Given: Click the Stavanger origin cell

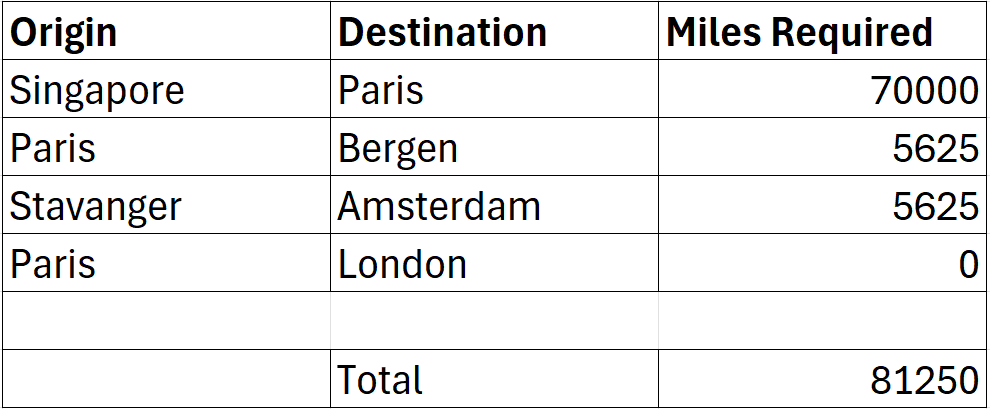Looking at the screenshot, I should (165, 207).
